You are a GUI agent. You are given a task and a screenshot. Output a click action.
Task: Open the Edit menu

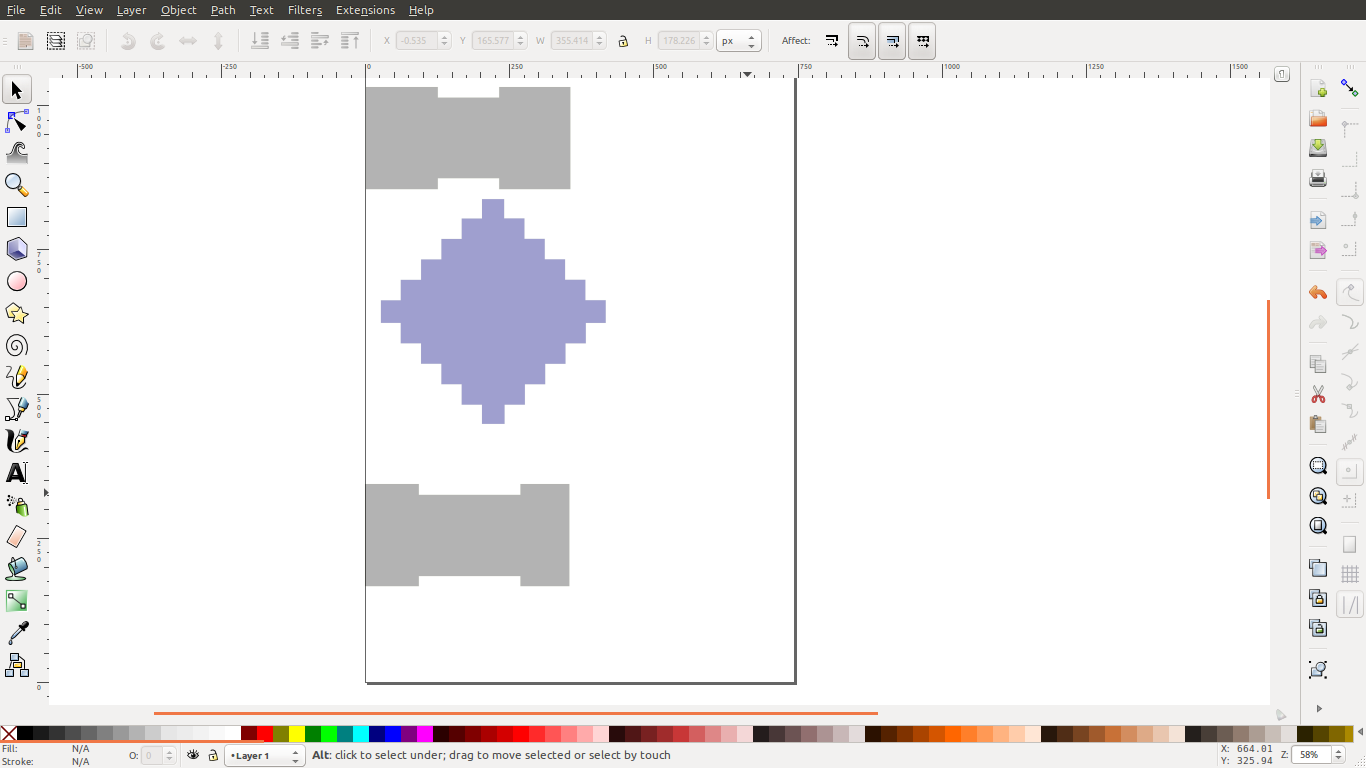(50, 10)
